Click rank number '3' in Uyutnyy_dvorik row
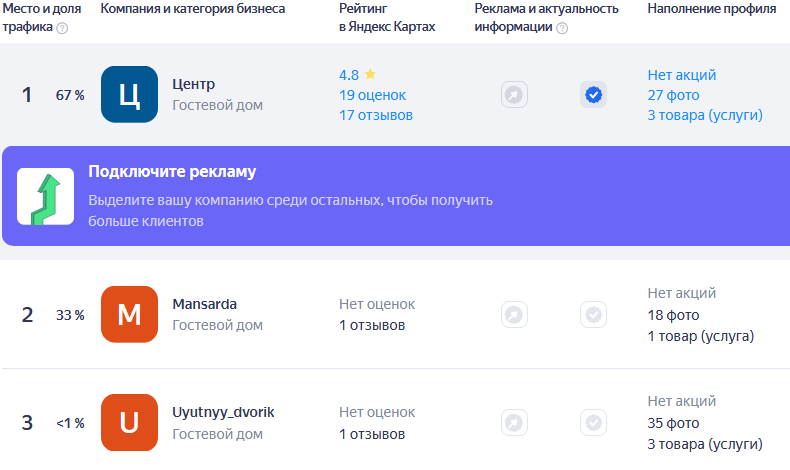This screenshot has width=790, height=470. (x=27, y=423)
